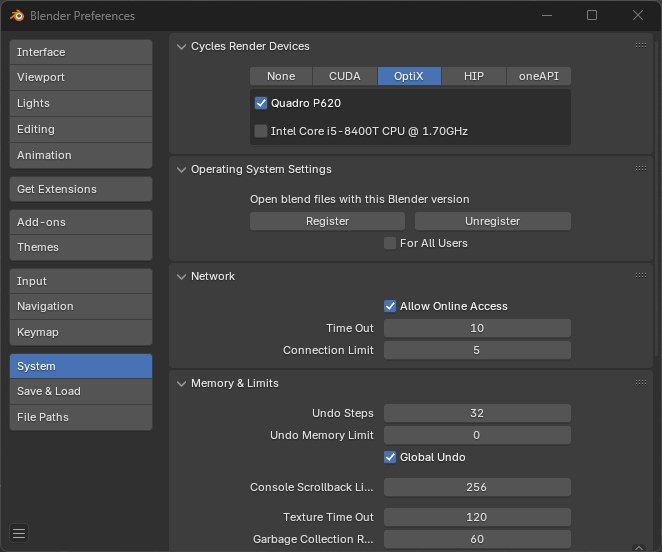Click the scroll-up arrow at bottom right
Screen dimensions: 662x552
coord(639,548)
